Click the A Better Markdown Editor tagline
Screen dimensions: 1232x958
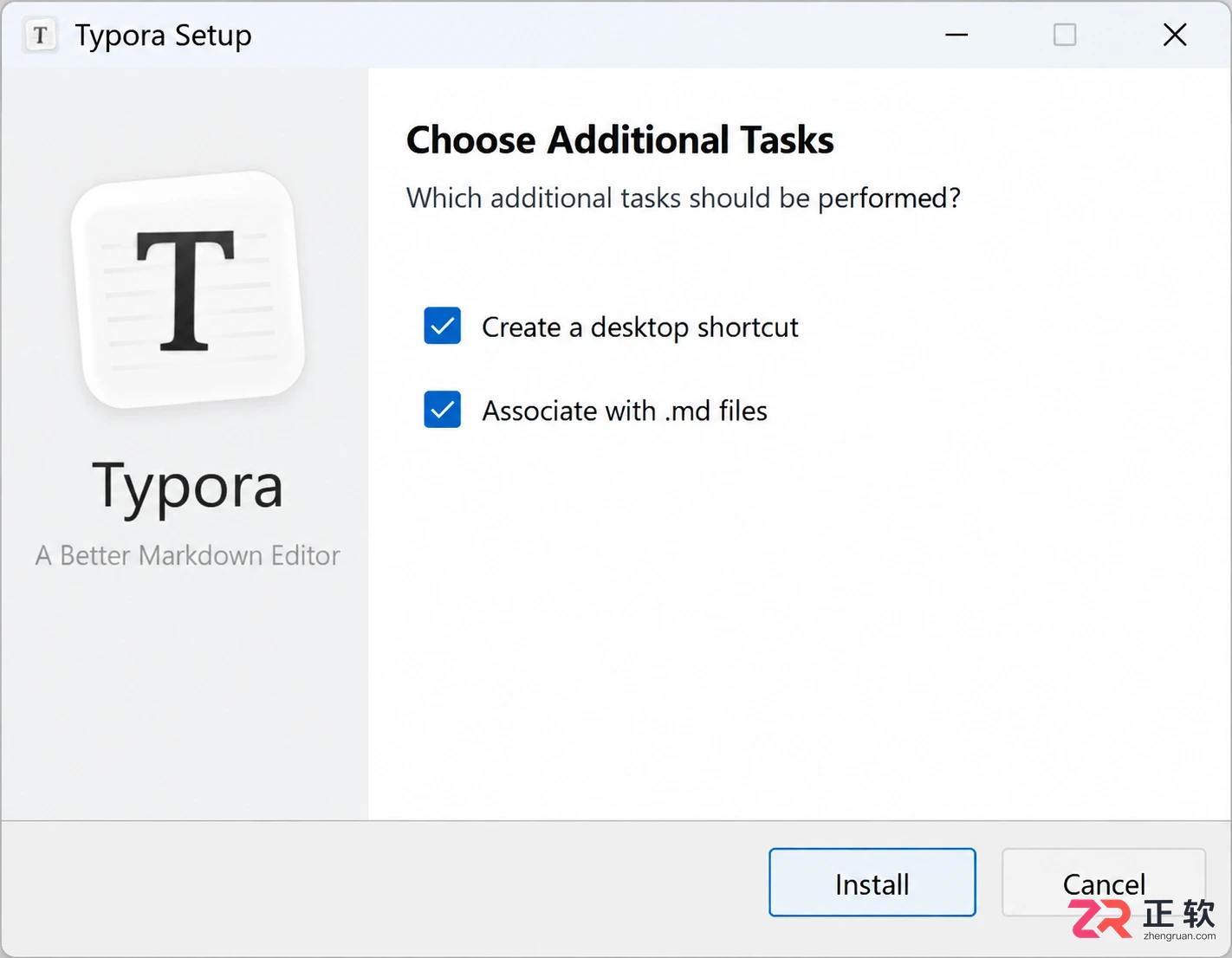(x=188, y=555)
